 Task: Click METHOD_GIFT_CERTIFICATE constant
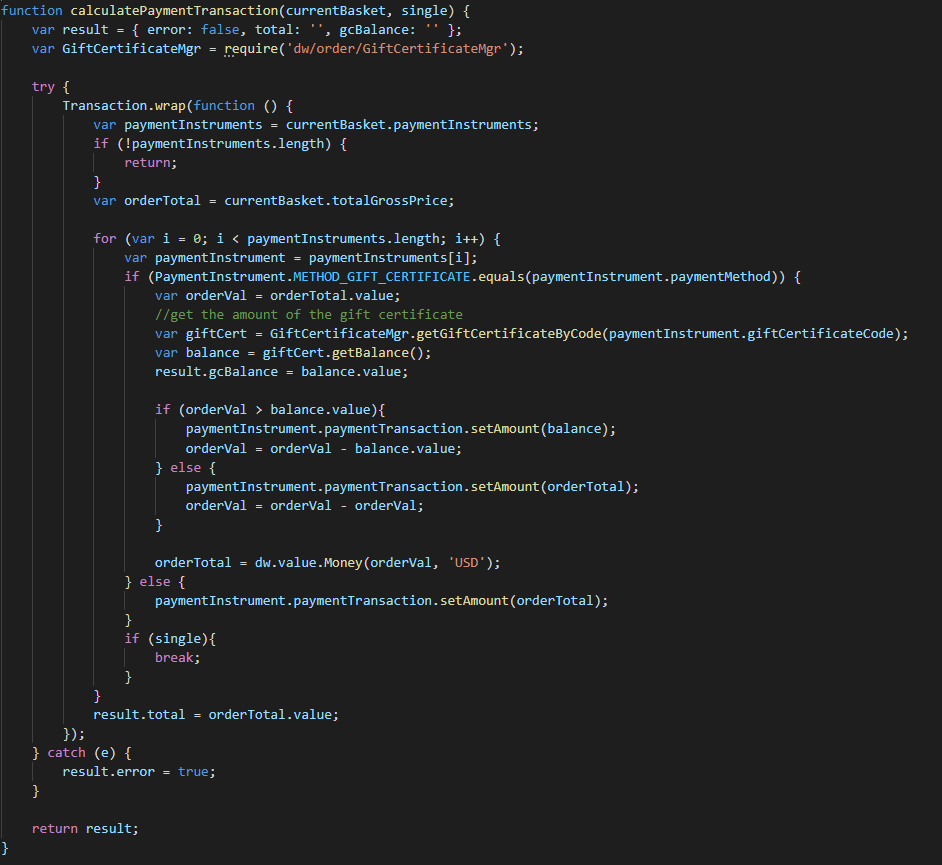[381, 277]
